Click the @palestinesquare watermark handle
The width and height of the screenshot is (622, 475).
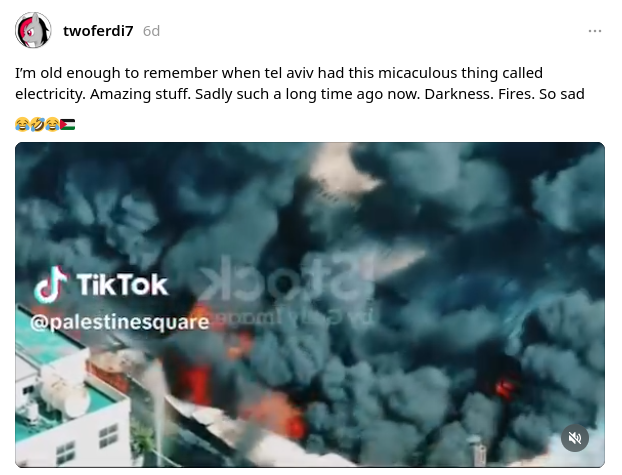[119, 322]
